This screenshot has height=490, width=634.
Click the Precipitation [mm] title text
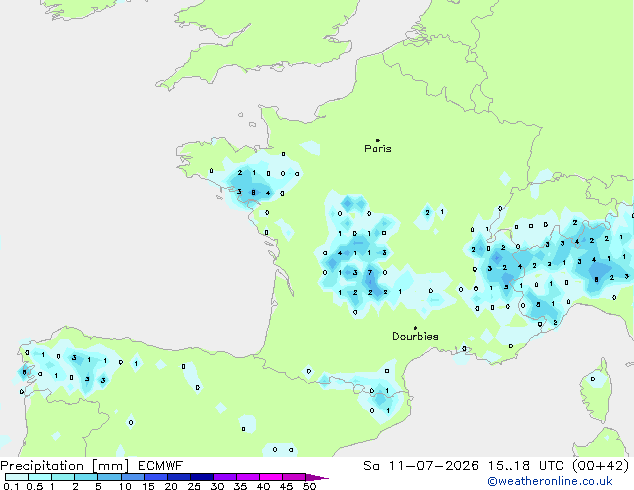[65, 466]
